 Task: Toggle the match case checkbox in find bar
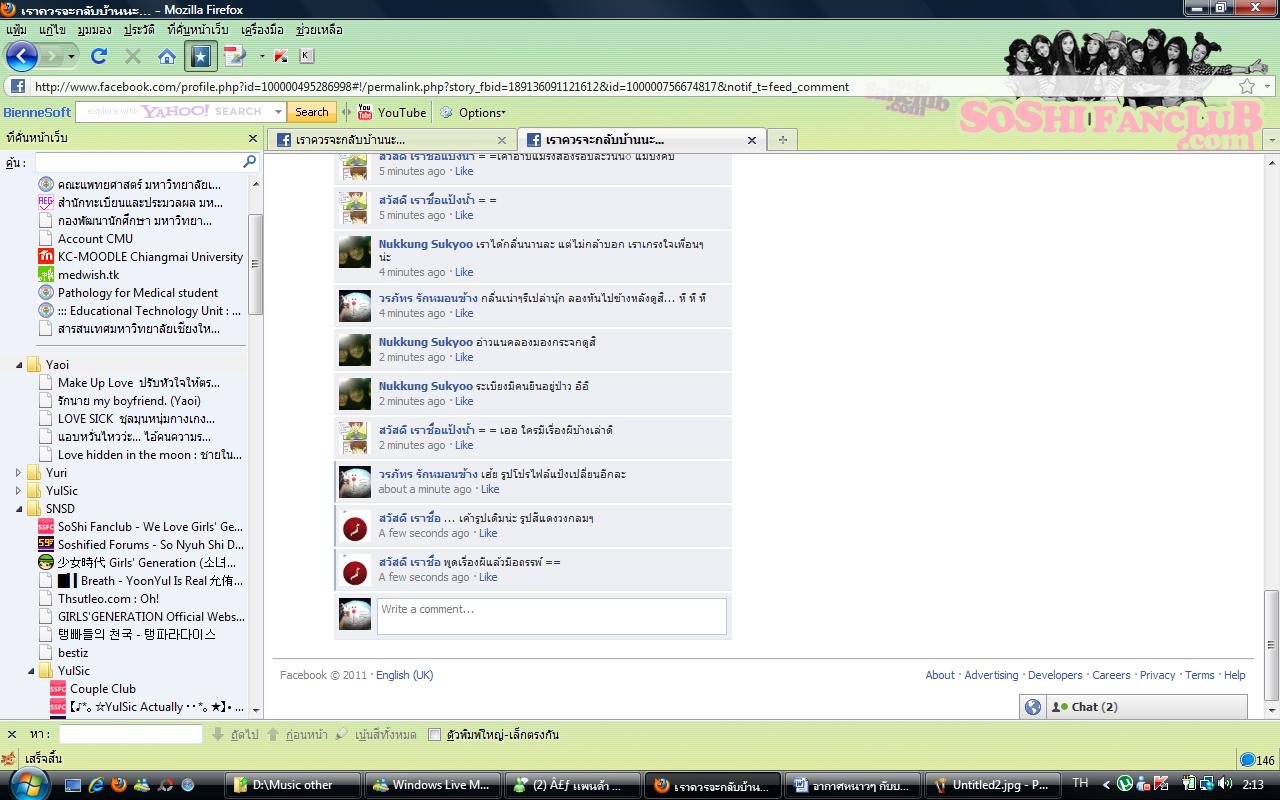pos(434,734)
